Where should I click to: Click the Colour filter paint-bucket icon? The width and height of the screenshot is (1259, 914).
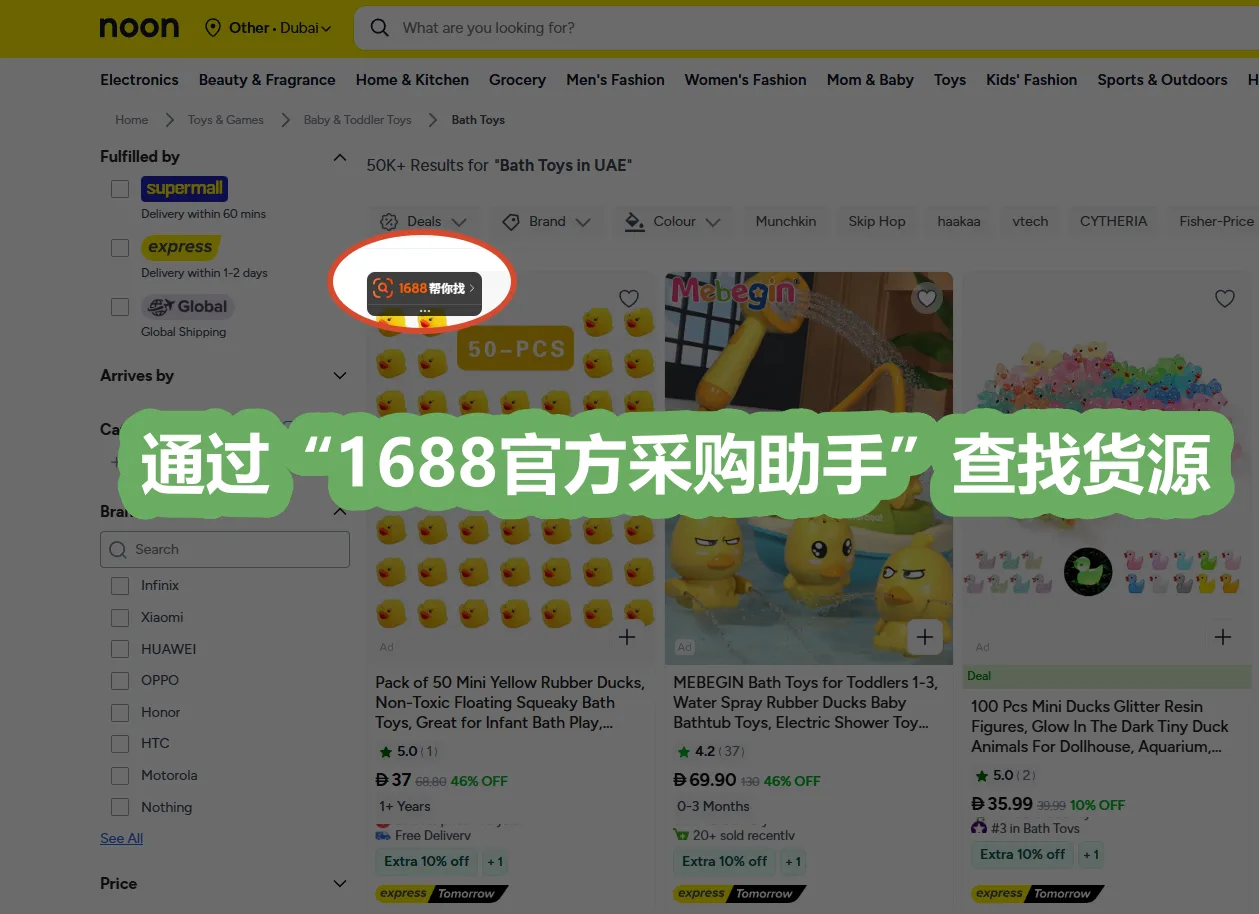634,222
